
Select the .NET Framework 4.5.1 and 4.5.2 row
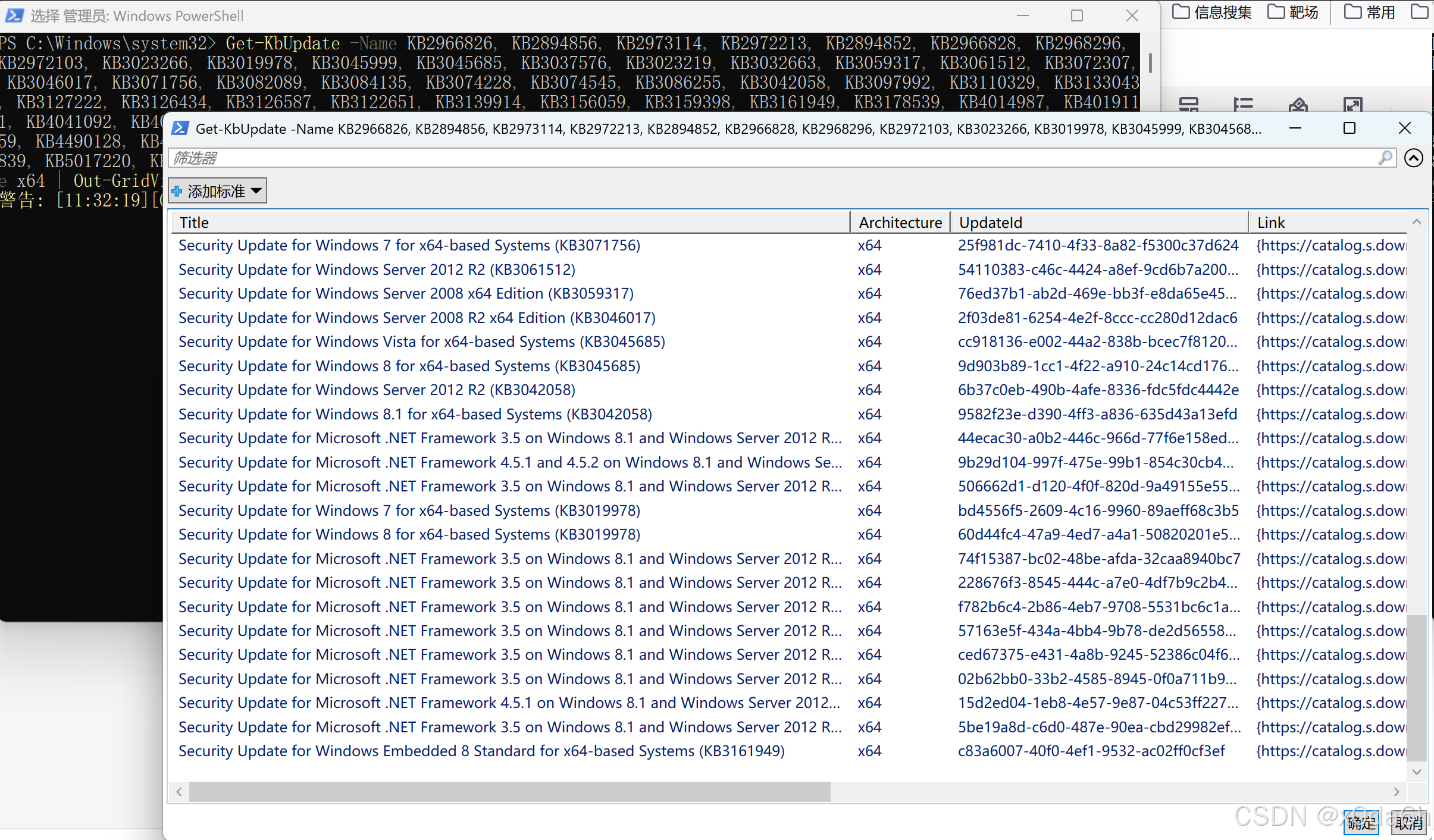pyautogui.click(x=789, y=462)
